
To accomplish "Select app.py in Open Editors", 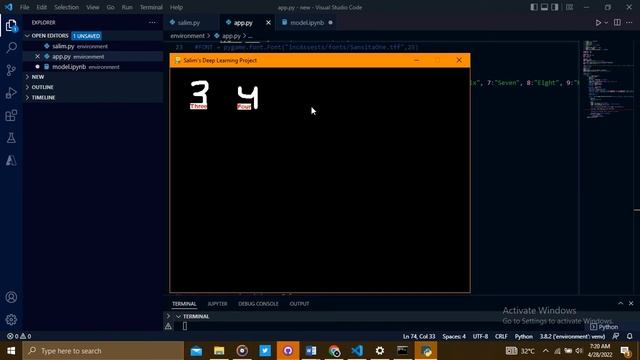I will point(93,56).
